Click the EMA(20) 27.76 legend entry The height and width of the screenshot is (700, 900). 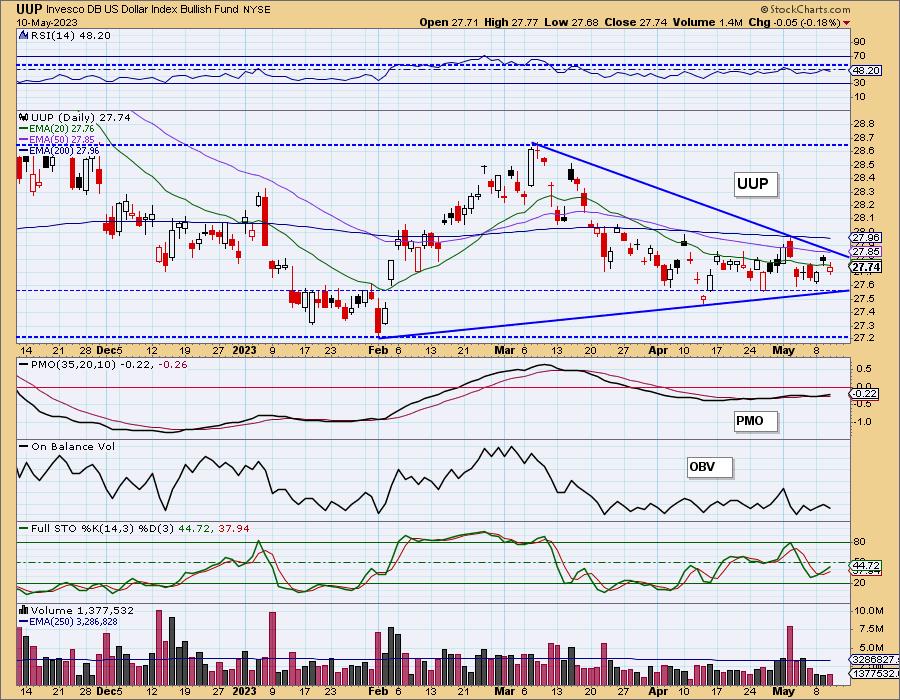click(55, 129)
